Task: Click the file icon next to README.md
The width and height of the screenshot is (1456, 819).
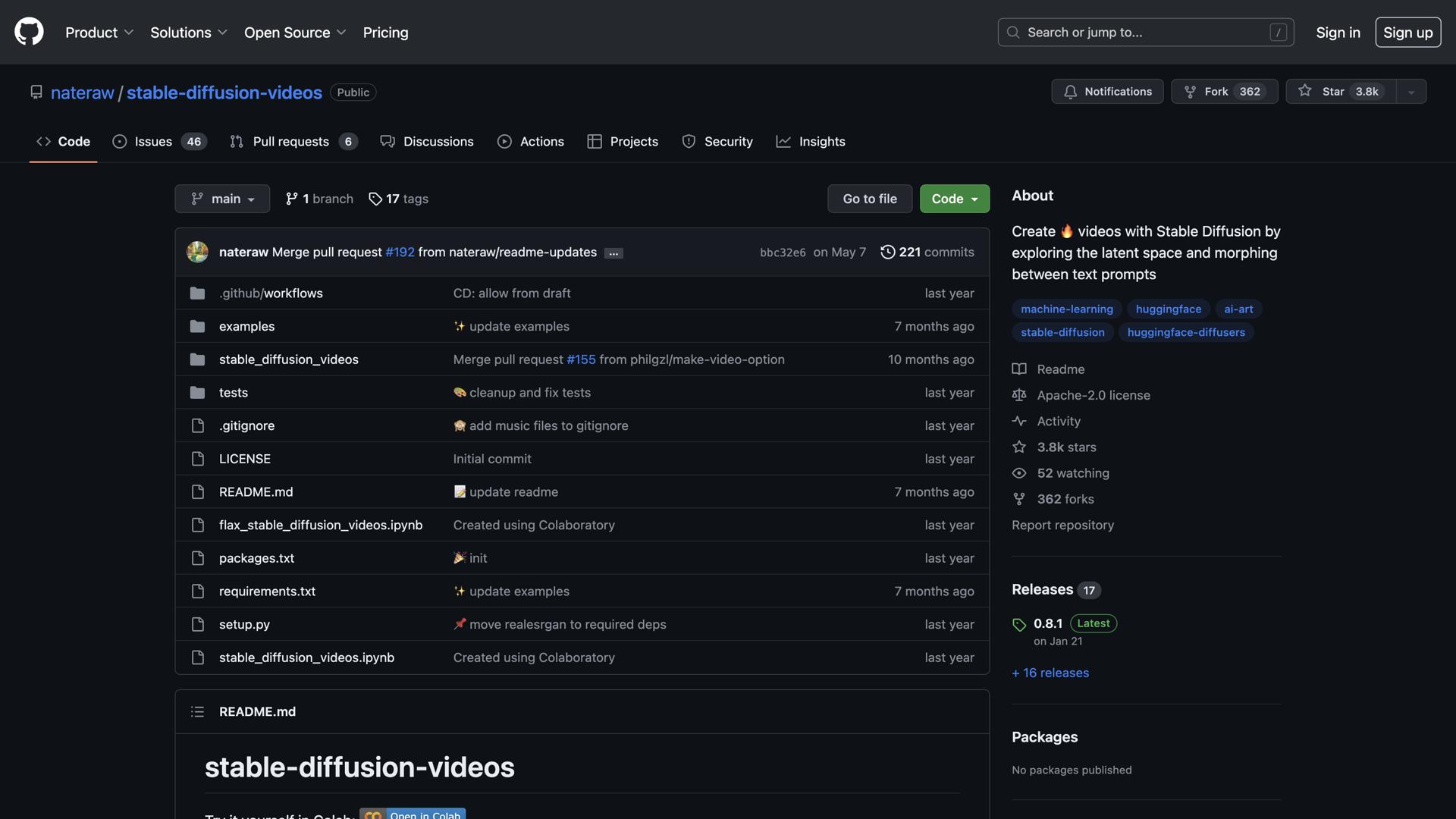Action: click(197, 491)
